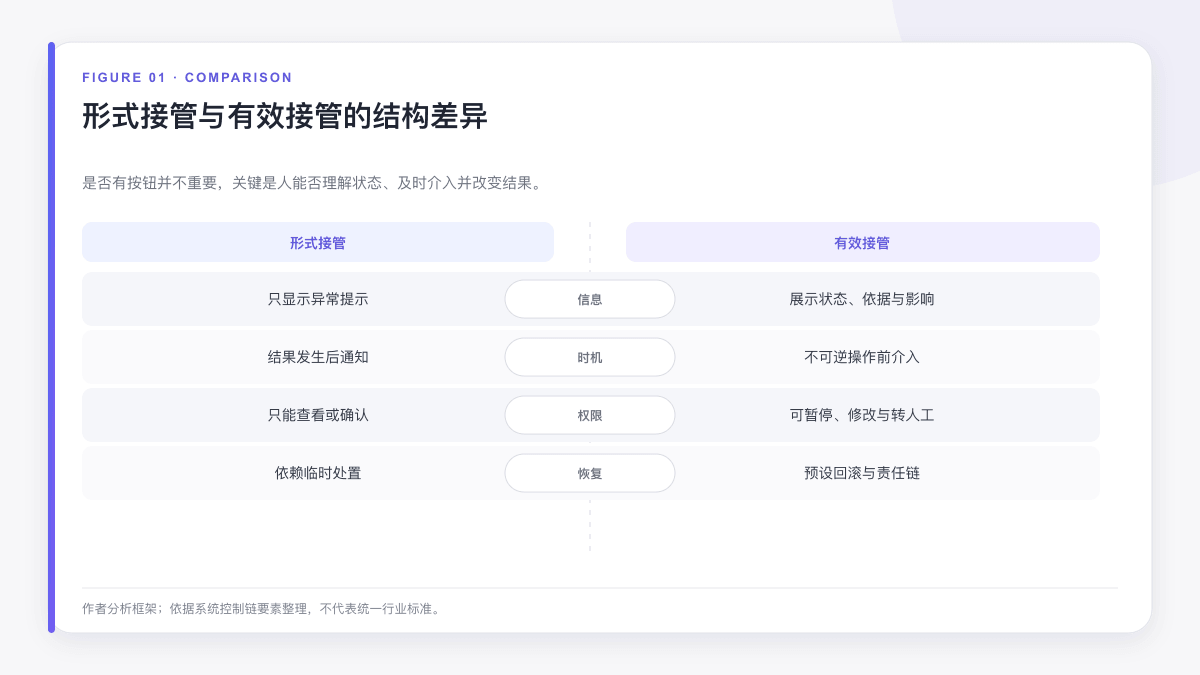Click the purple vertical accent bar

(51, 337)
